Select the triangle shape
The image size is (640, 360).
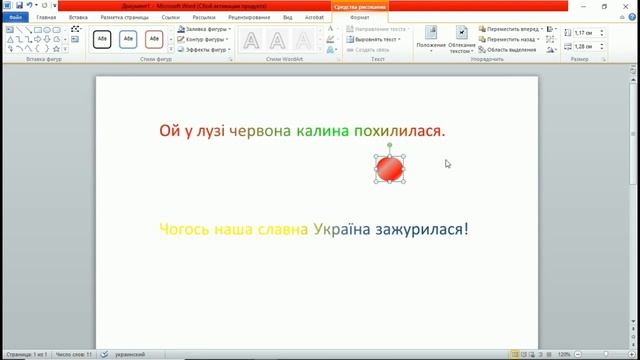10,39
